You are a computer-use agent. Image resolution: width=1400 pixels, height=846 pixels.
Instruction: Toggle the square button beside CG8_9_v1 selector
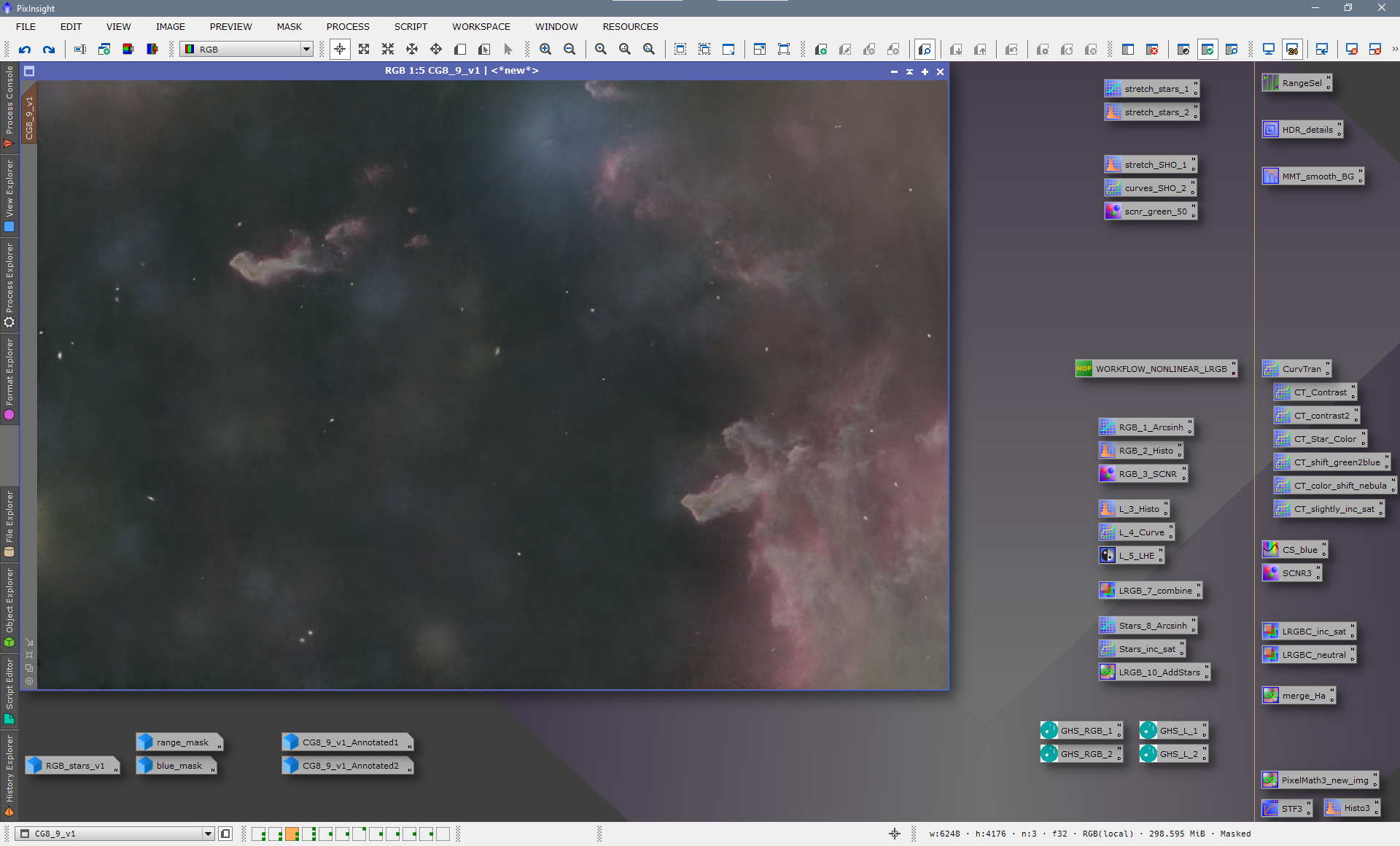pos(225,834)
